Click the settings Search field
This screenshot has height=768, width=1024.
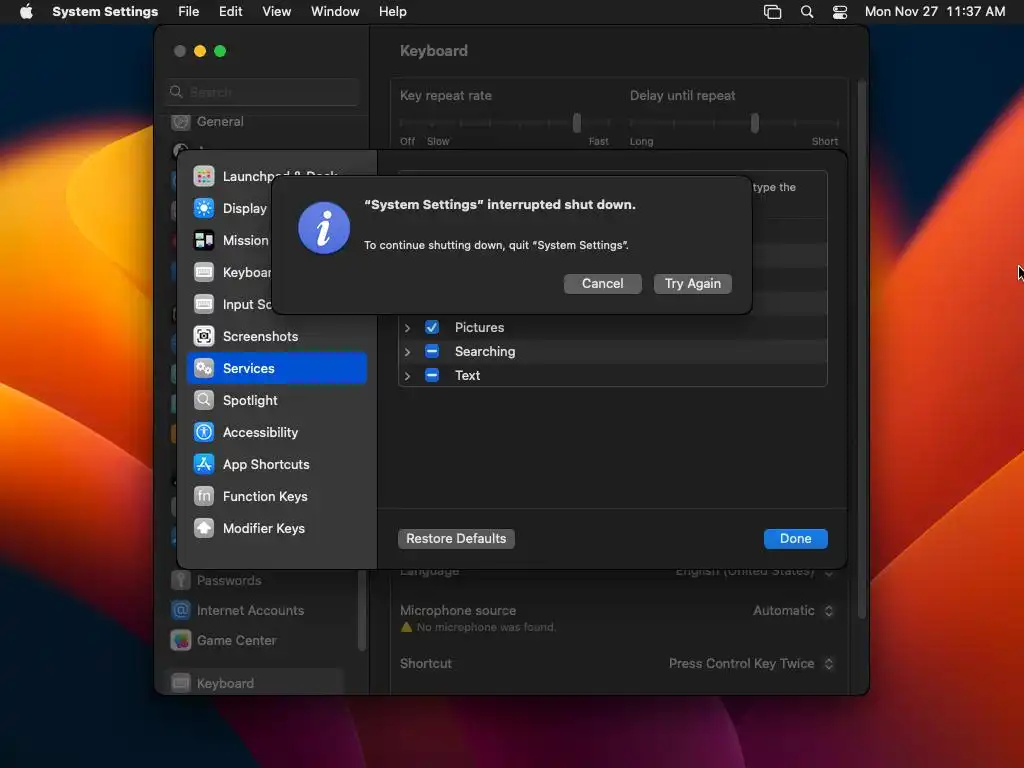(x=263, y=92)
